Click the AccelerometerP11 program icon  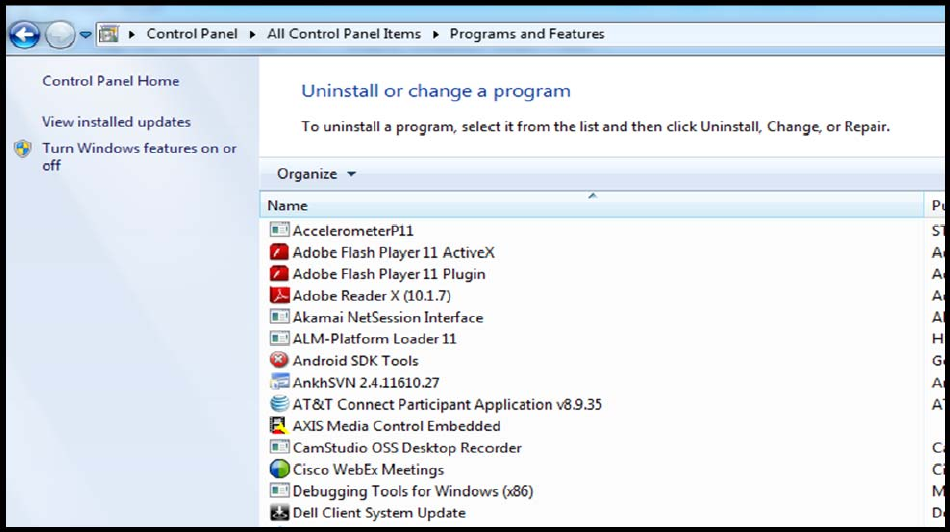279,230
